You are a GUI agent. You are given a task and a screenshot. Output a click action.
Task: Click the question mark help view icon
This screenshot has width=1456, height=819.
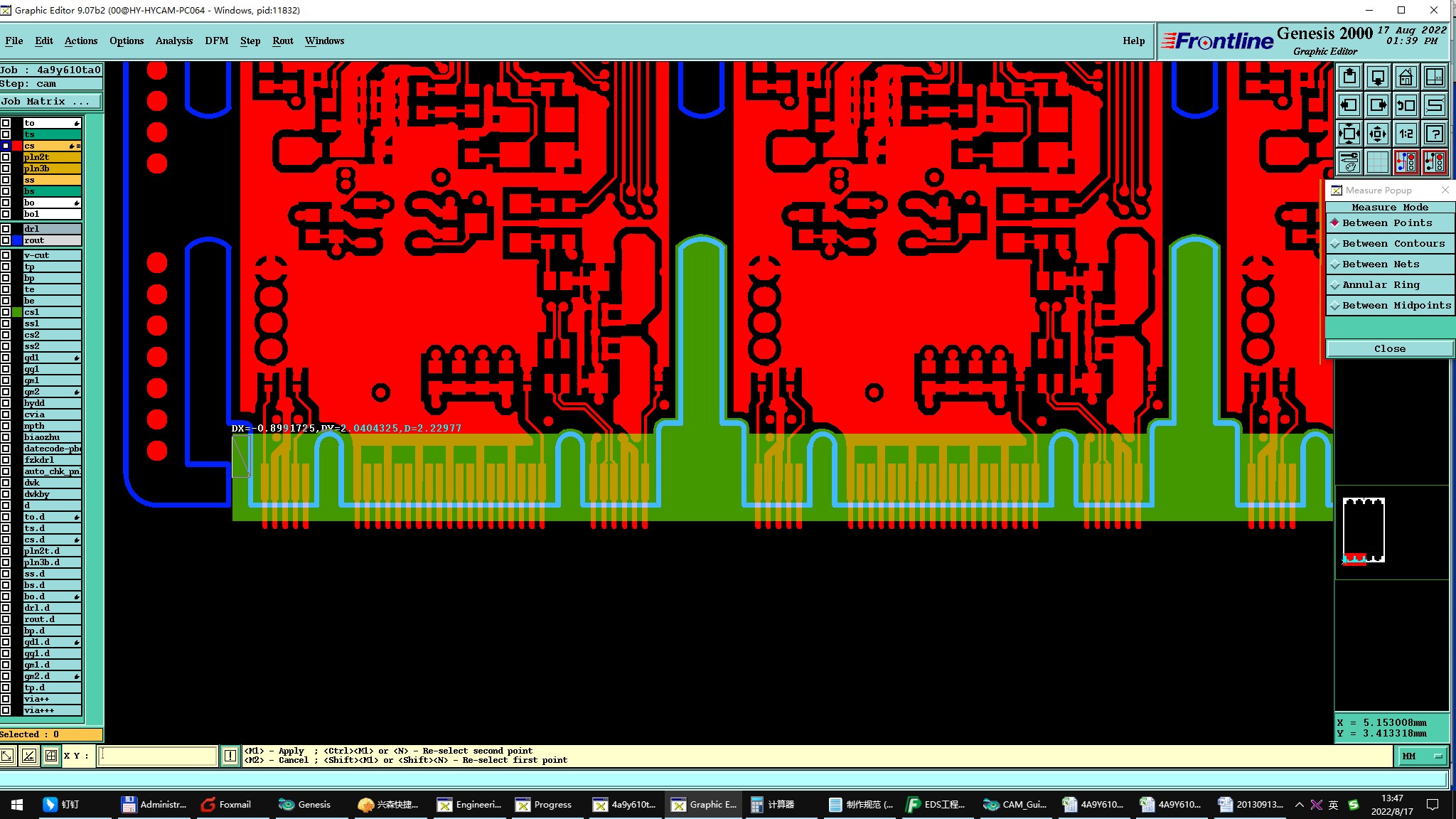(1435, 134)
